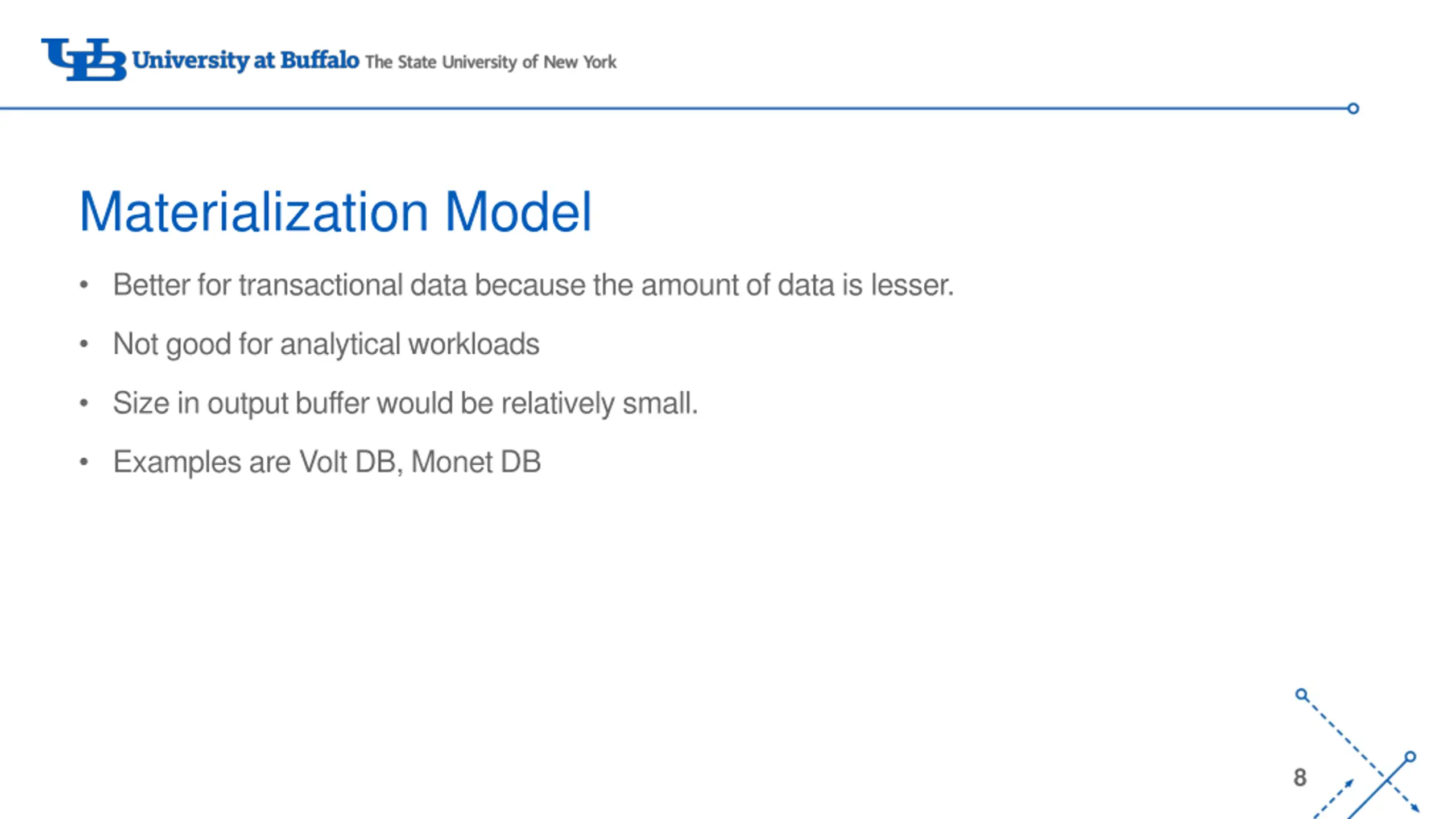Viewport: 1456px width, 819px height.
Task: Click the bullet dot before 'Better for transactional'
Action: coord(84,284)
